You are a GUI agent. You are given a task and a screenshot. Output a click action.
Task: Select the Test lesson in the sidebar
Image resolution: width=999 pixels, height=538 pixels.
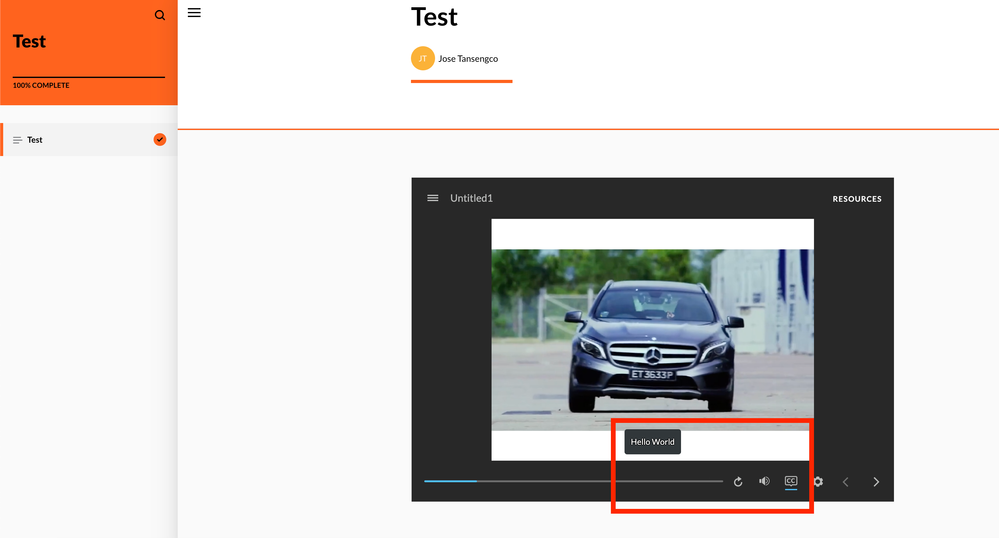pos(35,140)
